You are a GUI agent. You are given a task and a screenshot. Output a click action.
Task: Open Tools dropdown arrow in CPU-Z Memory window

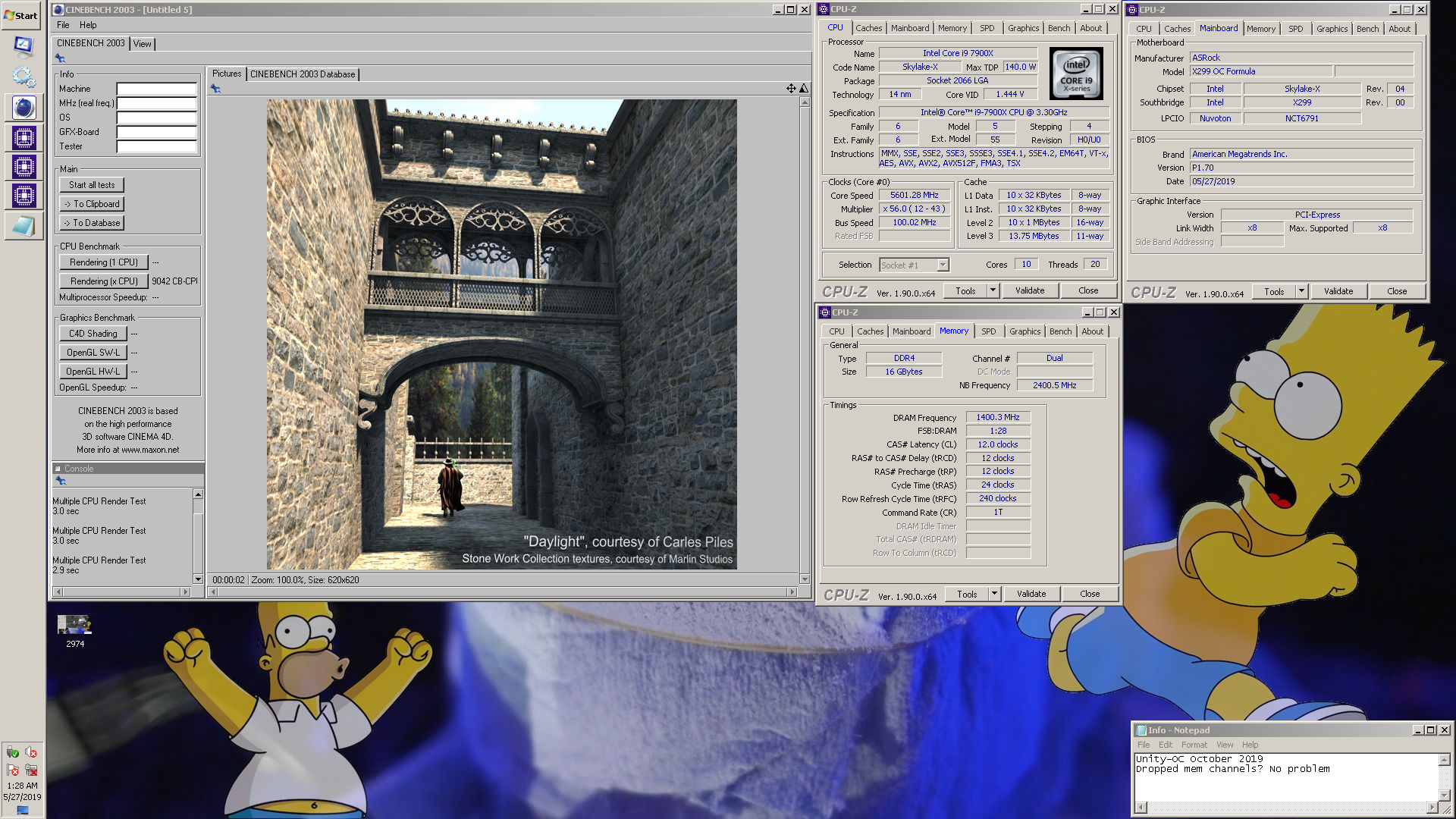[x=994, y=594]
